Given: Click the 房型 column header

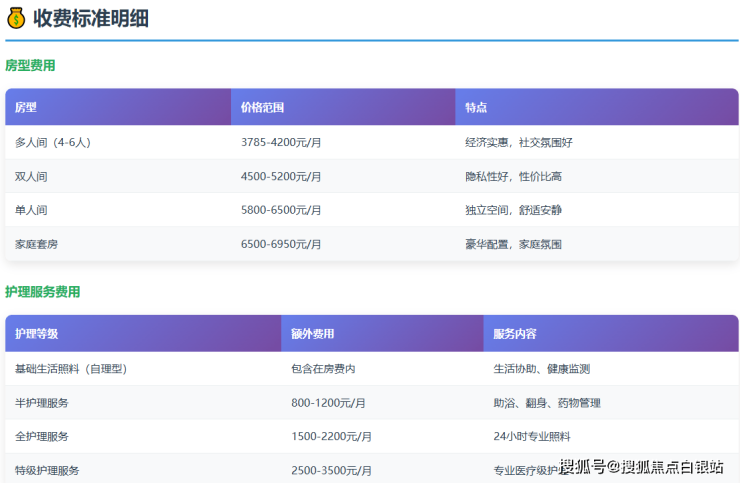Looking at the screenshot, I should pyautogui.click(x=26, y=107).
